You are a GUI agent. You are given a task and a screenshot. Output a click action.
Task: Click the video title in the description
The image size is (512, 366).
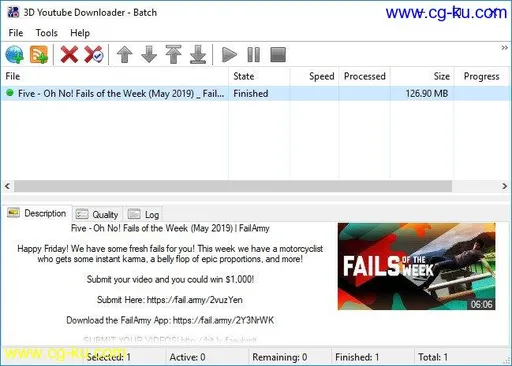click(x=170, y=228)
